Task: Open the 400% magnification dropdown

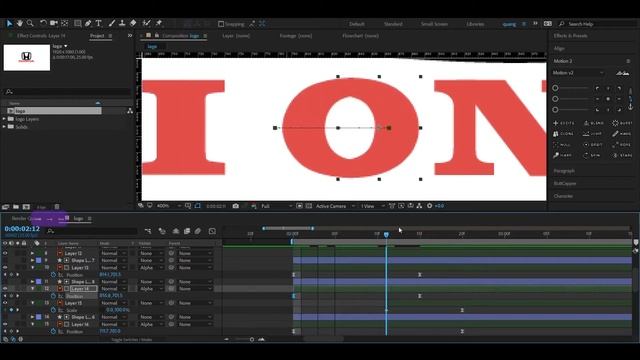Action: (x=169, y=206)
